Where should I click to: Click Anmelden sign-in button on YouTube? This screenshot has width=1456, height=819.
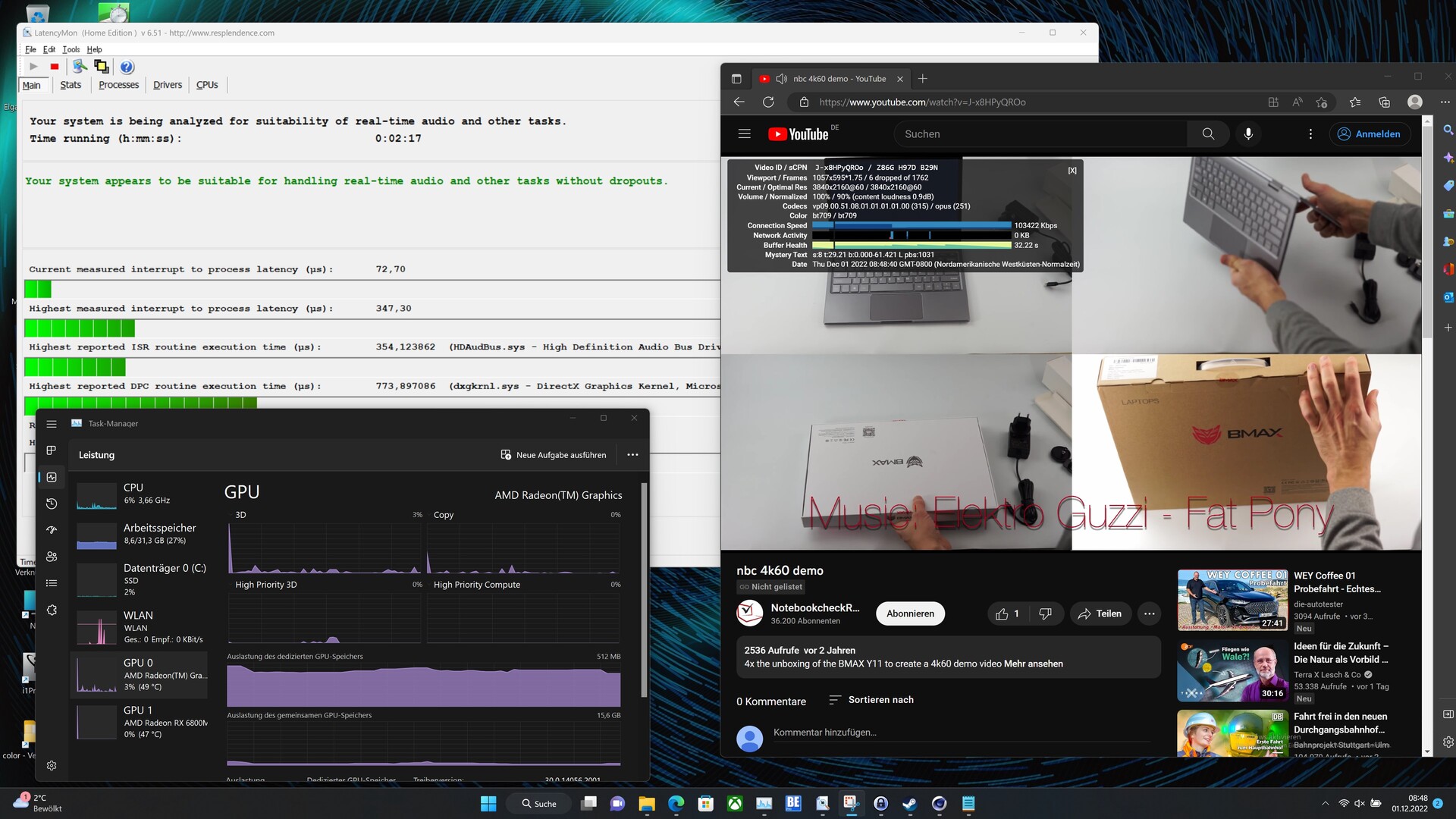click(x=1370, y=134)
